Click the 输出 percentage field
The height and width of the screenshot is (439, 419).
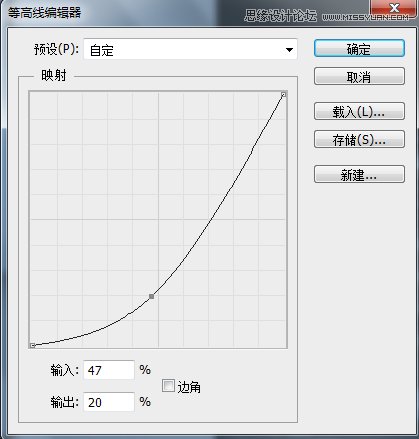(109, 402)
